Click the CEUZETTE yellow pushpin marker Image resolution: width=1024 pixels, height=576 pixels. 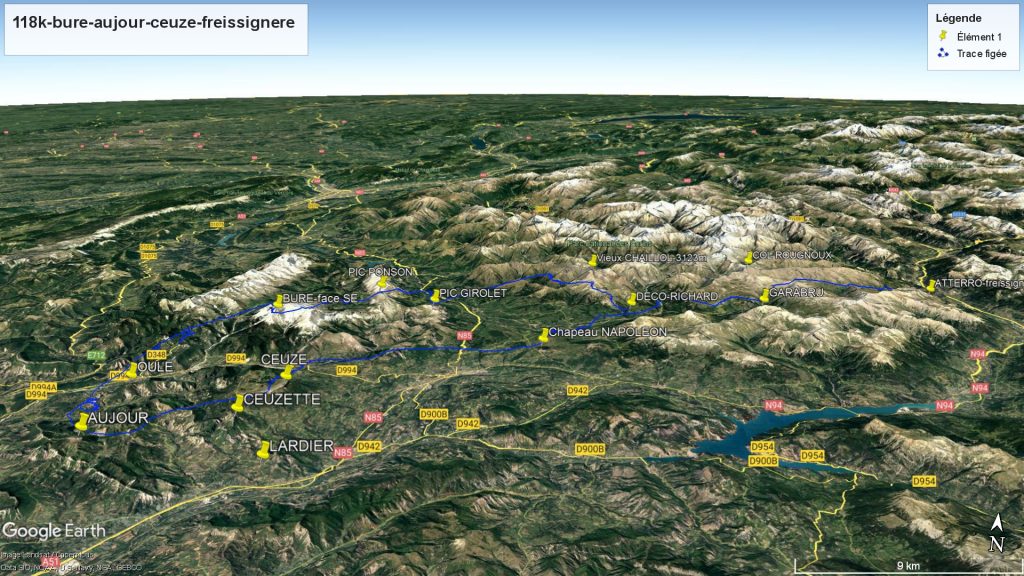[x=238, y=402]
